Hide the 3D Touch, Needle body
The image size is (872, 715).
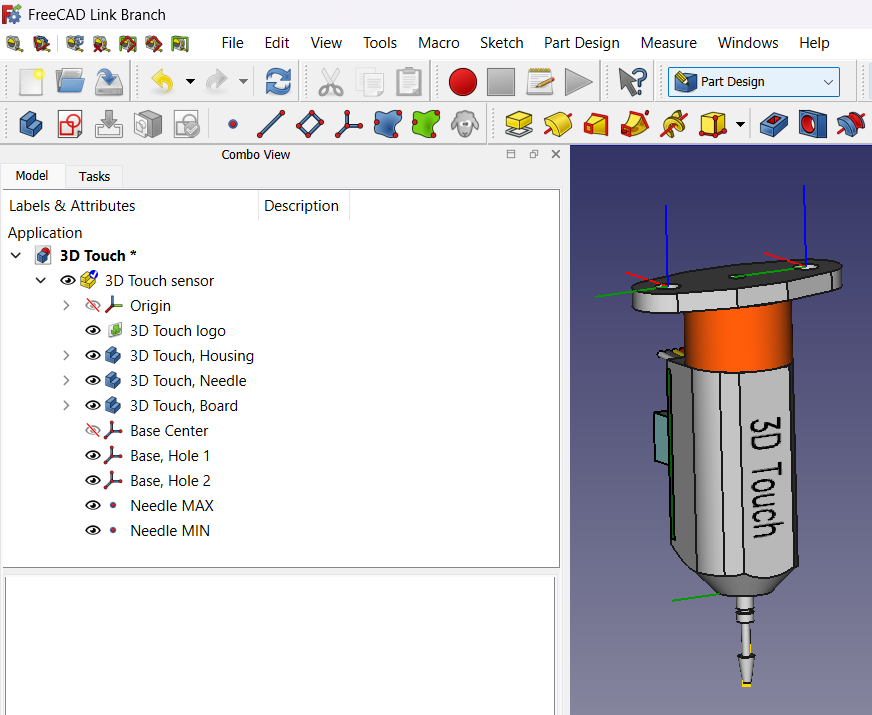tap(93, 380)
